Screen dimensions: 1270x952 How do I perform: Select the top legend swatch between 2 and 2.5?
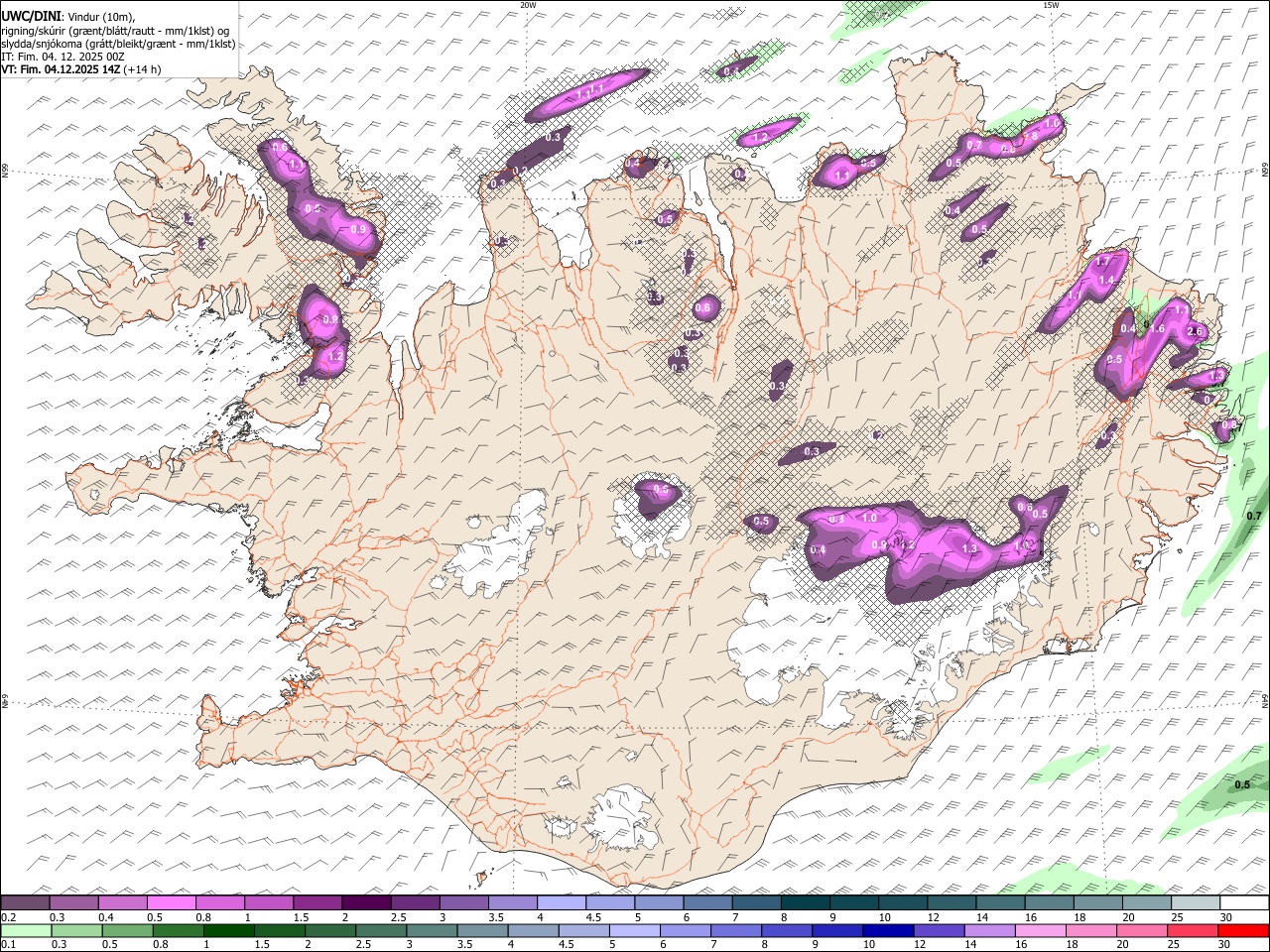pyautogui.click(x=366, y=902)
